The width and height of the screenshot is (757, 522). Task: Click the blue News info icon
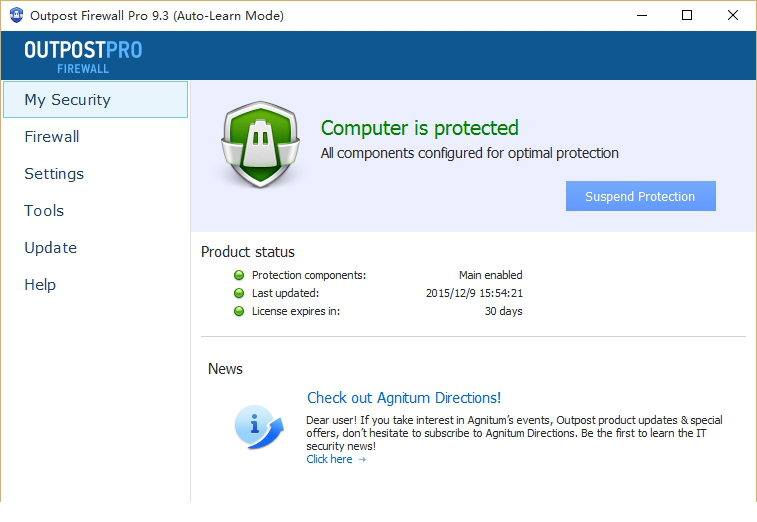tap(259, 427)
